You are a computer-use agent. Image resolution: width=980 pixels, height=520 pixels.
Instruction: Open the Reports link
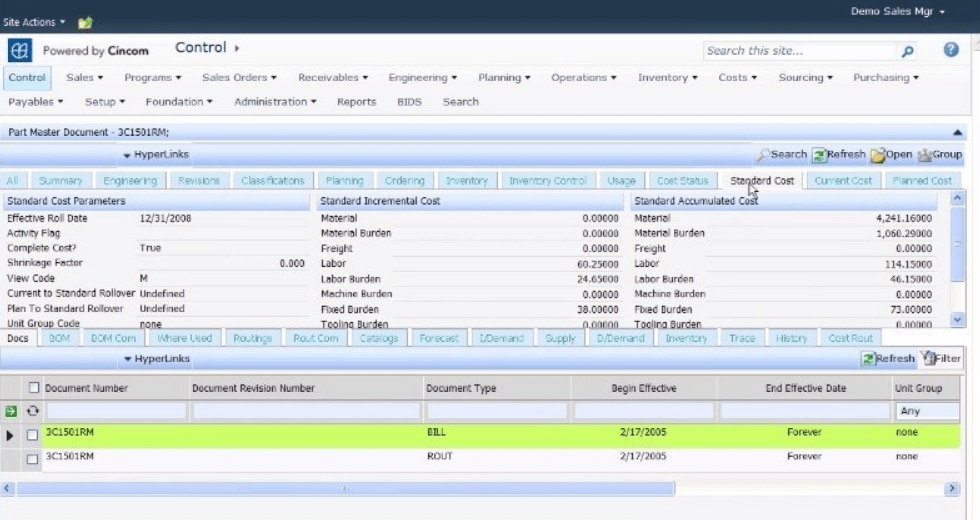[x=356, y=102]
